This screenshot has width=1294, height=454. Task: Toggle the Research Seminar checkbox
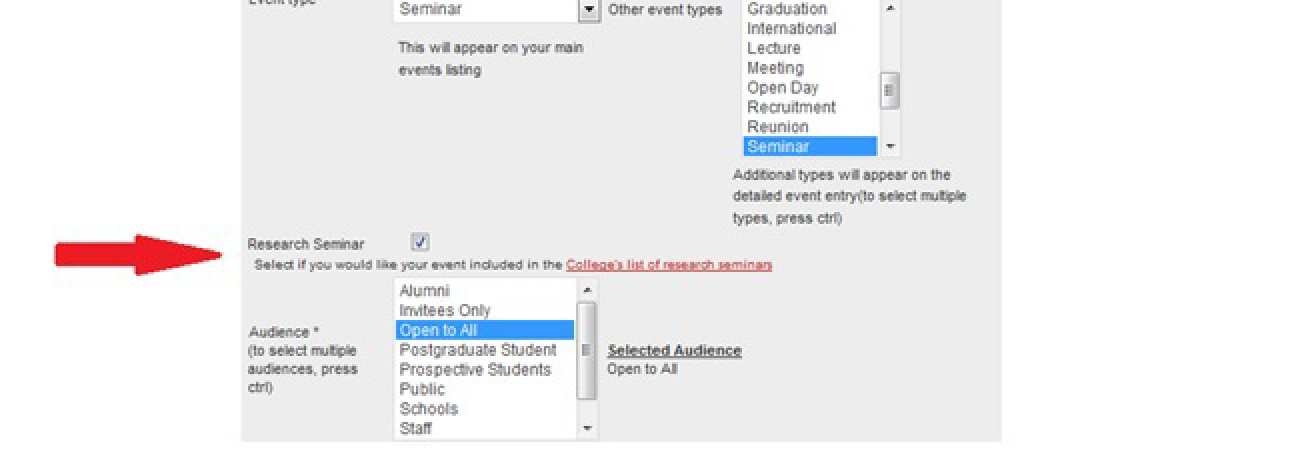[x=420, y=242]
